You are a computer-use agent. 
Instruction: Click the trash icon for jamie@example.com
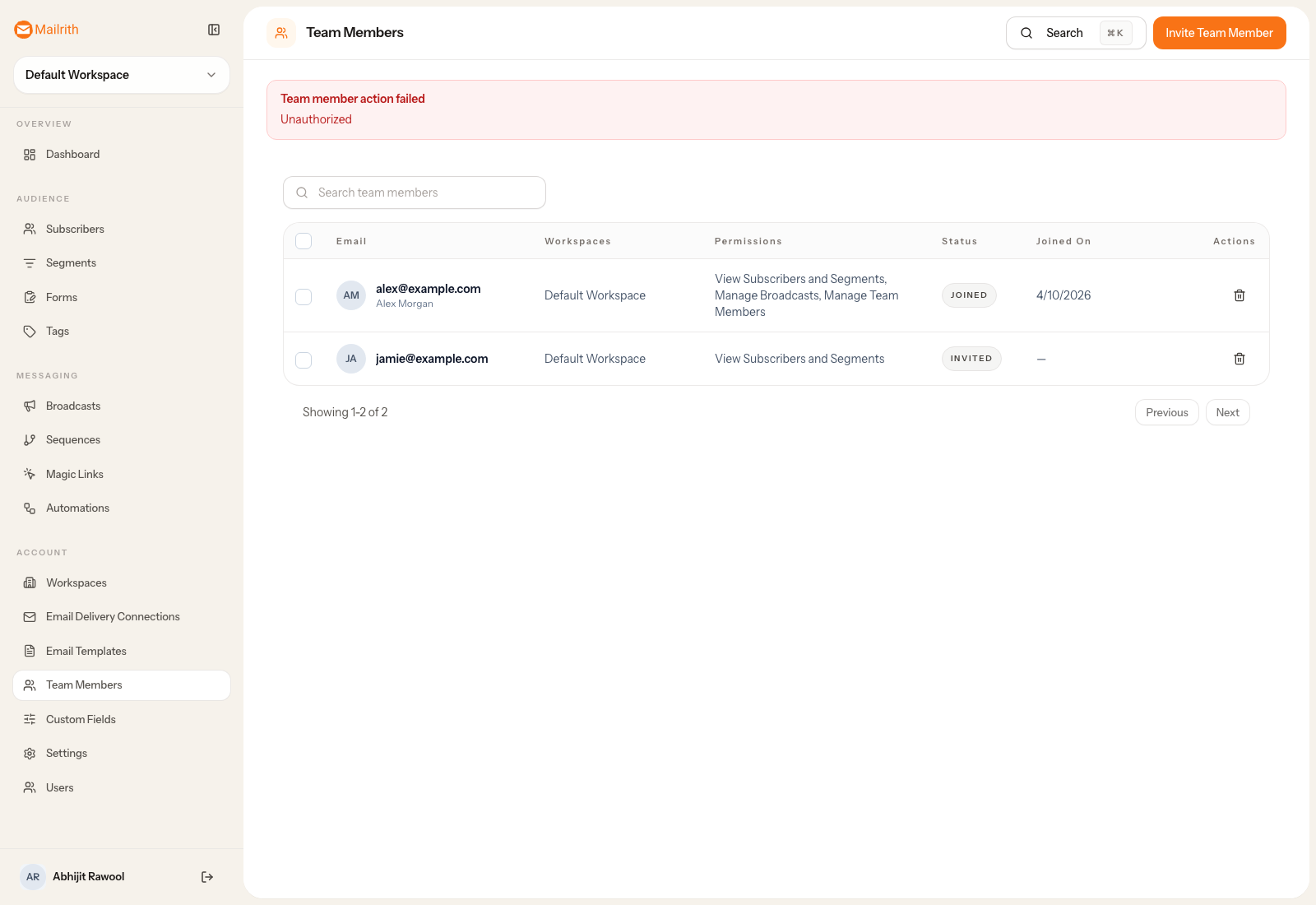[x=1240, y=359]
